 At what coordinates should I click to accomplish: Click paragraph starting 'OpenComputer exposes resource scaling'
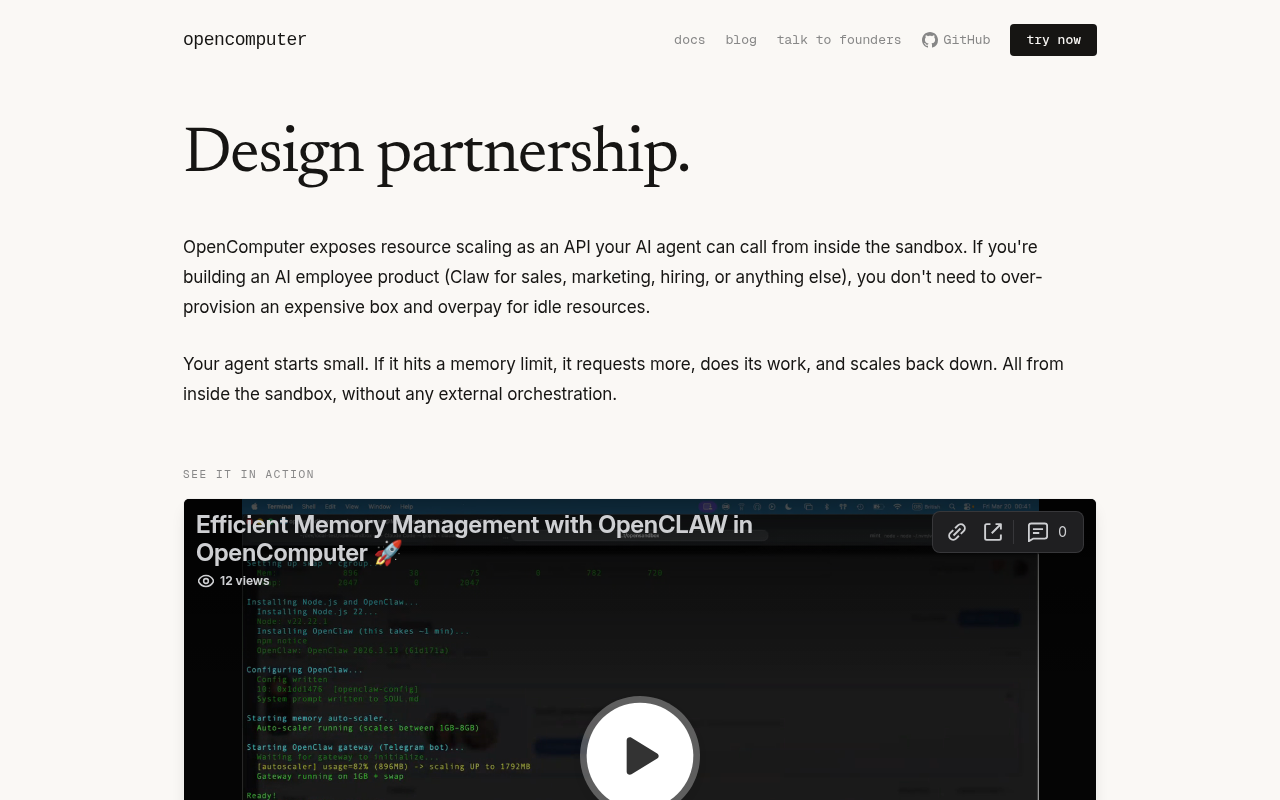click(x=613, y=277)
